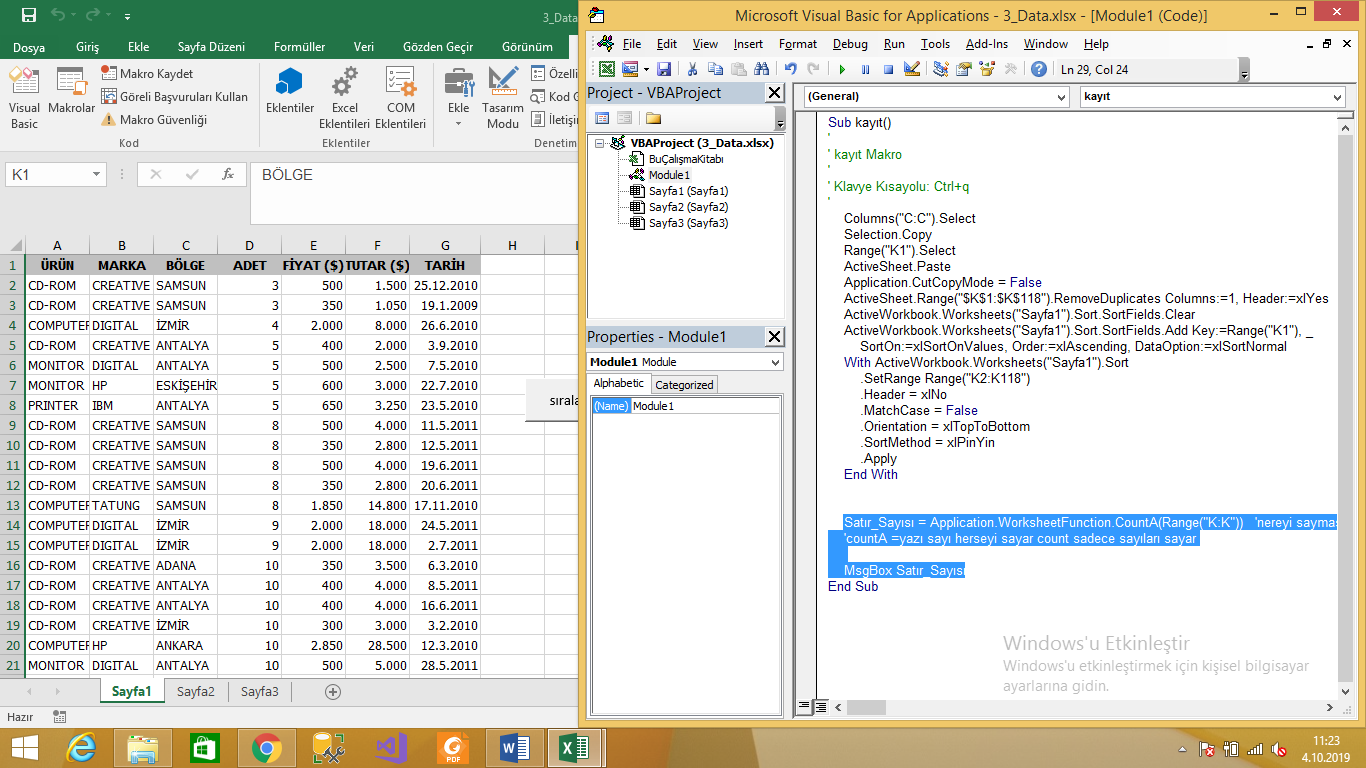Open Makro Güvenliği in Excel ribbon

click(153, 120)
